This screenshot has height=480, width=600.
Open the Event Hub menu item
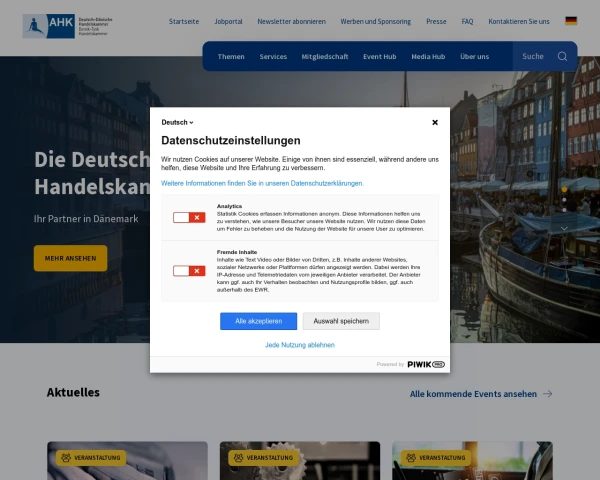point(379,57)
